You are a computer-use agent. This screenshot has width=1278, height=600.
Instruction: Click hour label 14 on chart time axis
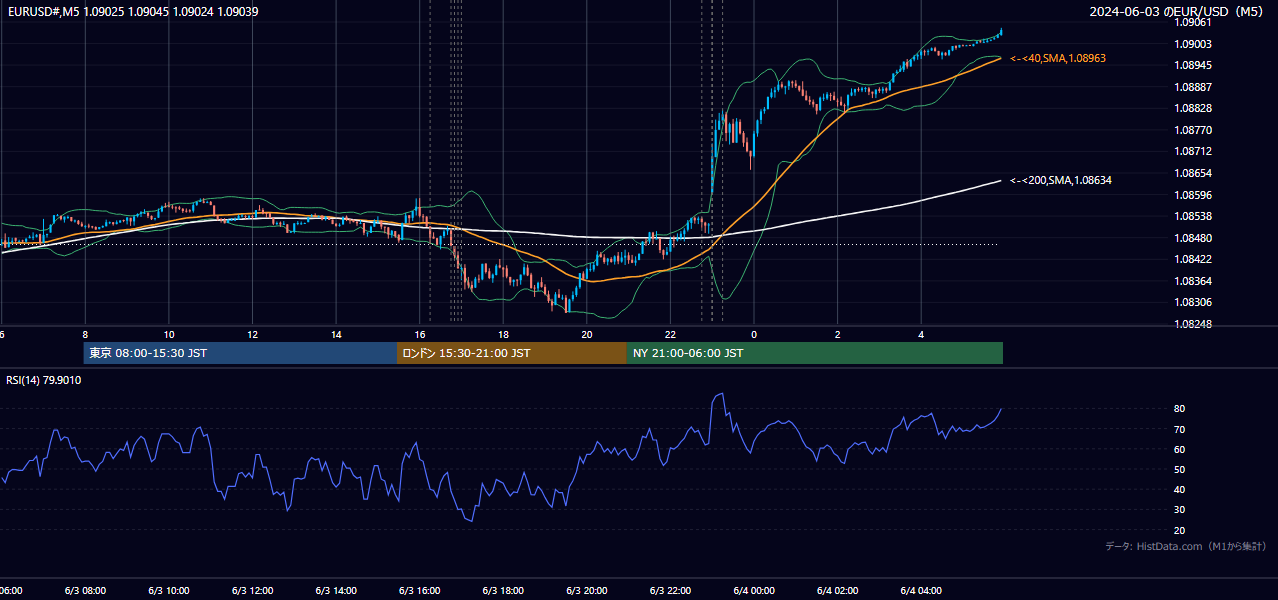pos(337,334)
